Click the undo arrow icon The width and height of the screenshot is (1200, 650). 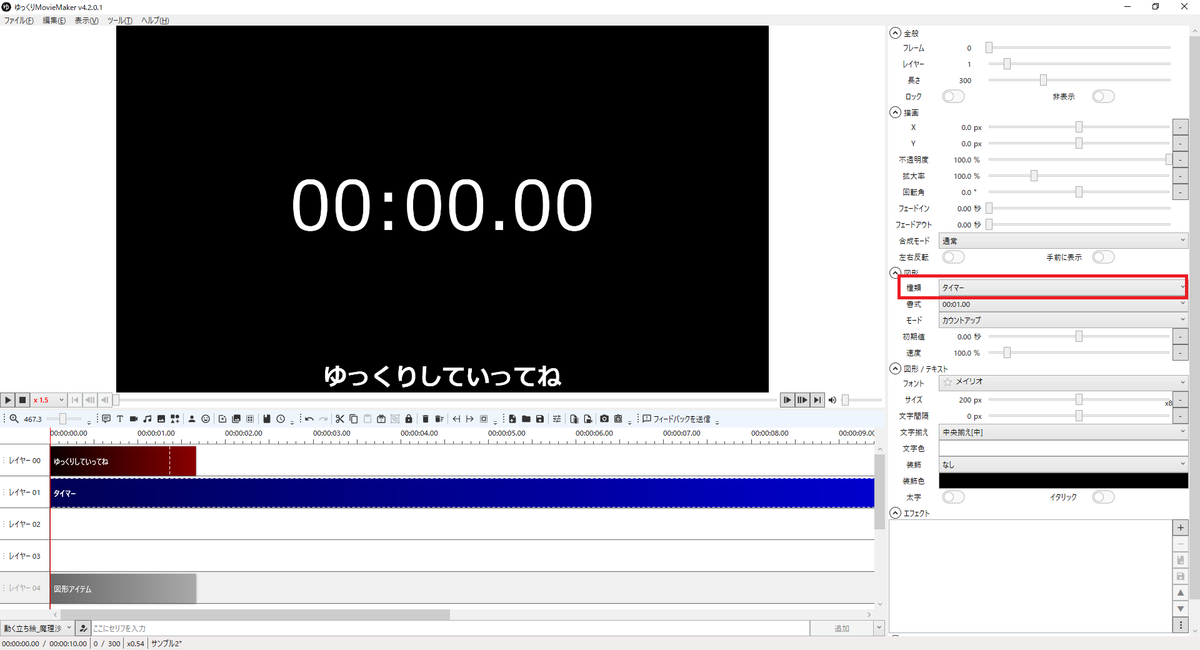(x=310, y=418)
